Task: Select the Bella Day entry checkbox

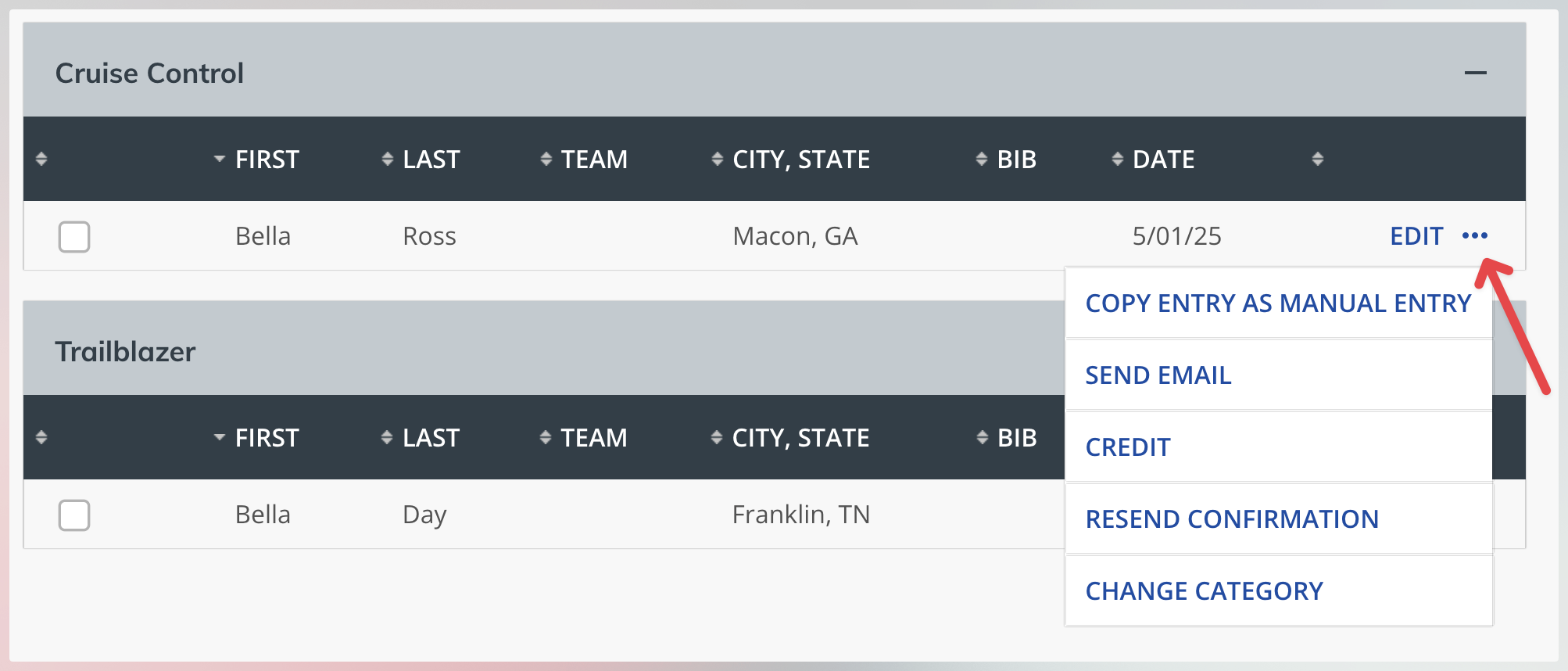Action: click(x=74, y=515)
